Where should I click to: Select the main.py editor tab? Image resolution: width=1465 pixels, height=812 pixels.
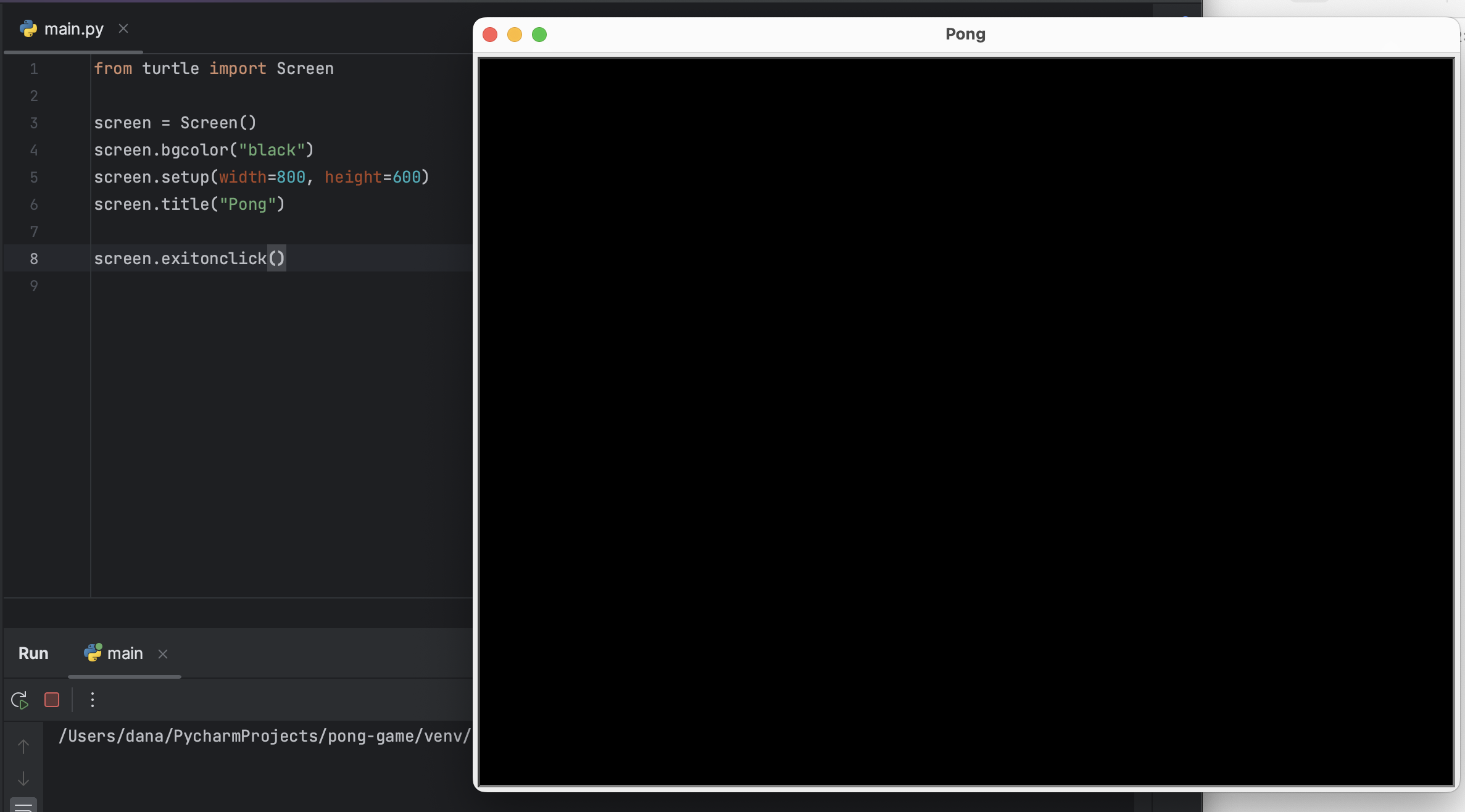pos(73,28)
